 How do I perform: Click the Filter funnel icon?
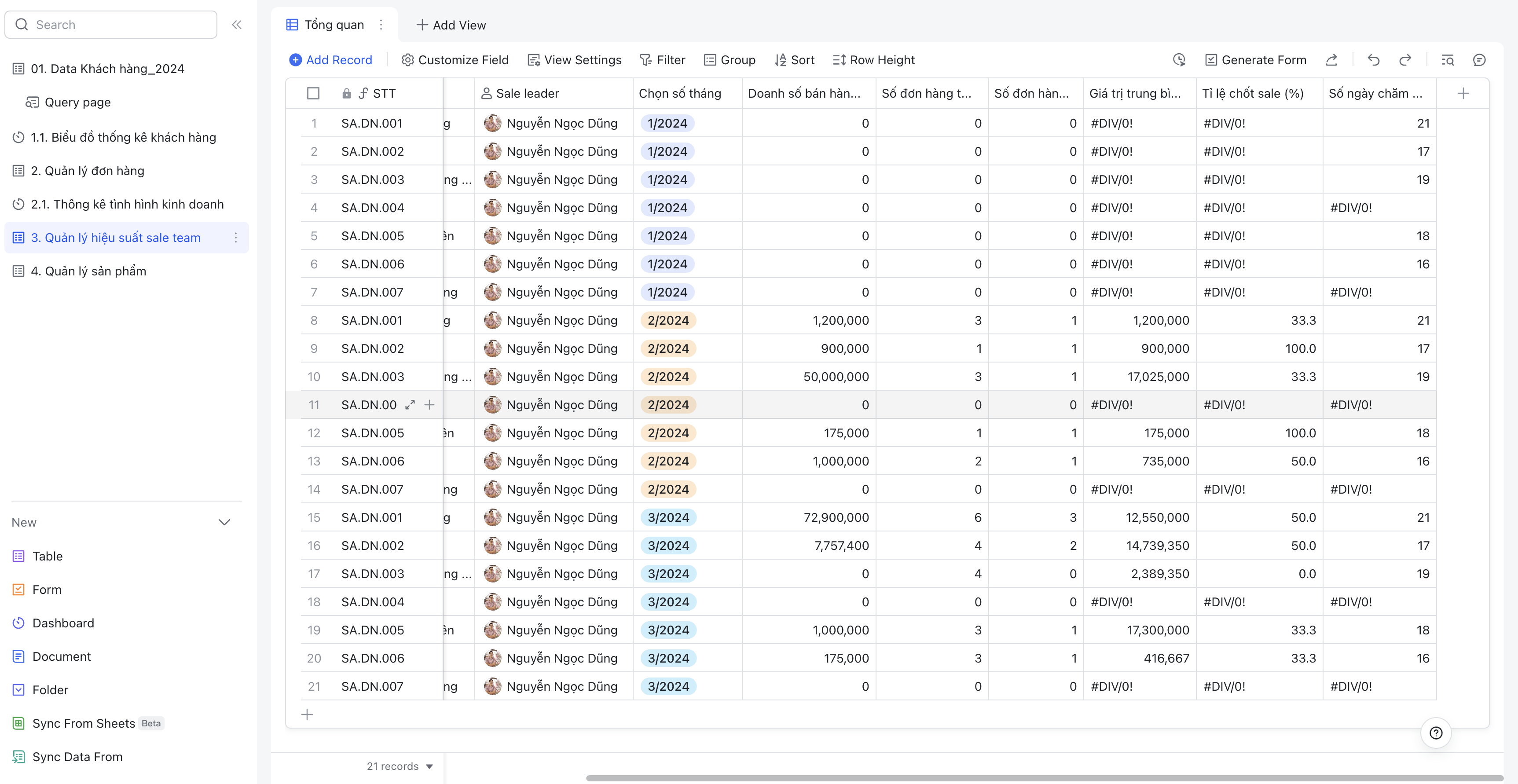click(x=646, y=60)
